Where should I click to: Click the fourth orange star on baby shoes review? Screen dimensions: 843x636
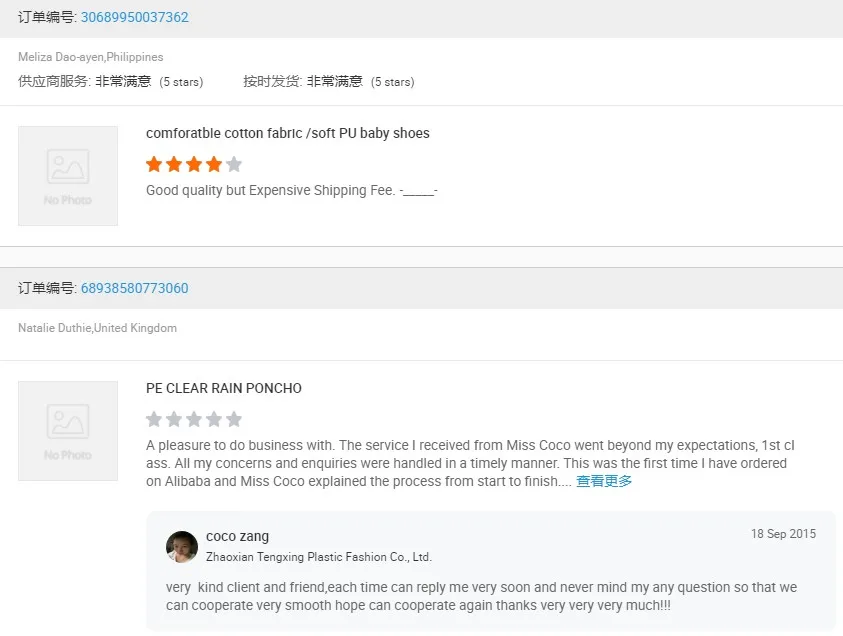[214, 164]
